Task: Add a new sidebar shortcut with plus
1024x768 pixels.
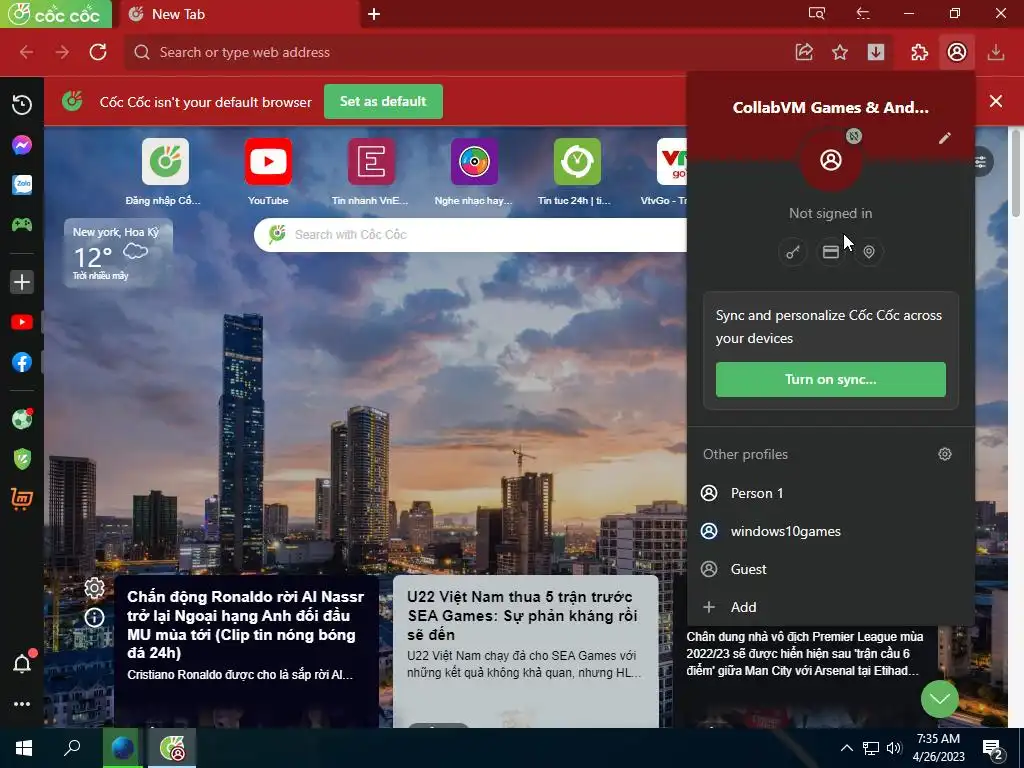Action: coord(22,282)
